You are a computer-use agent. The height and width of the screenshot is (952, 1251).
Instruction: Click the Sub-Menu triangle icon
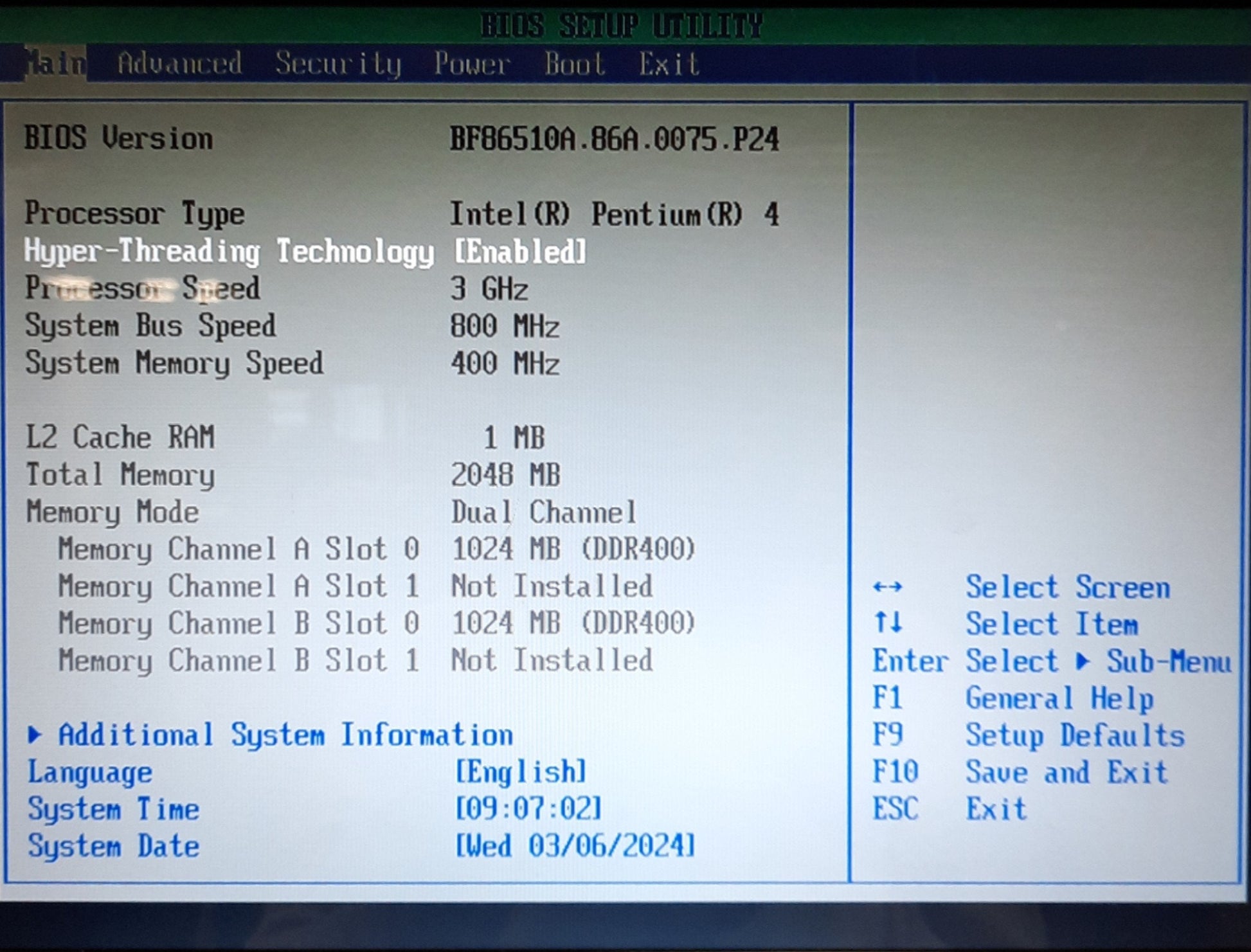tap(1083, 661)
